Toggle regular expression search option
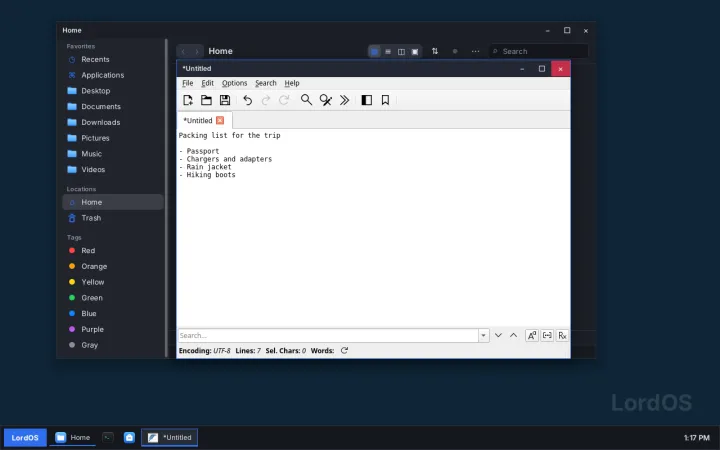 (x=562, y=336)
